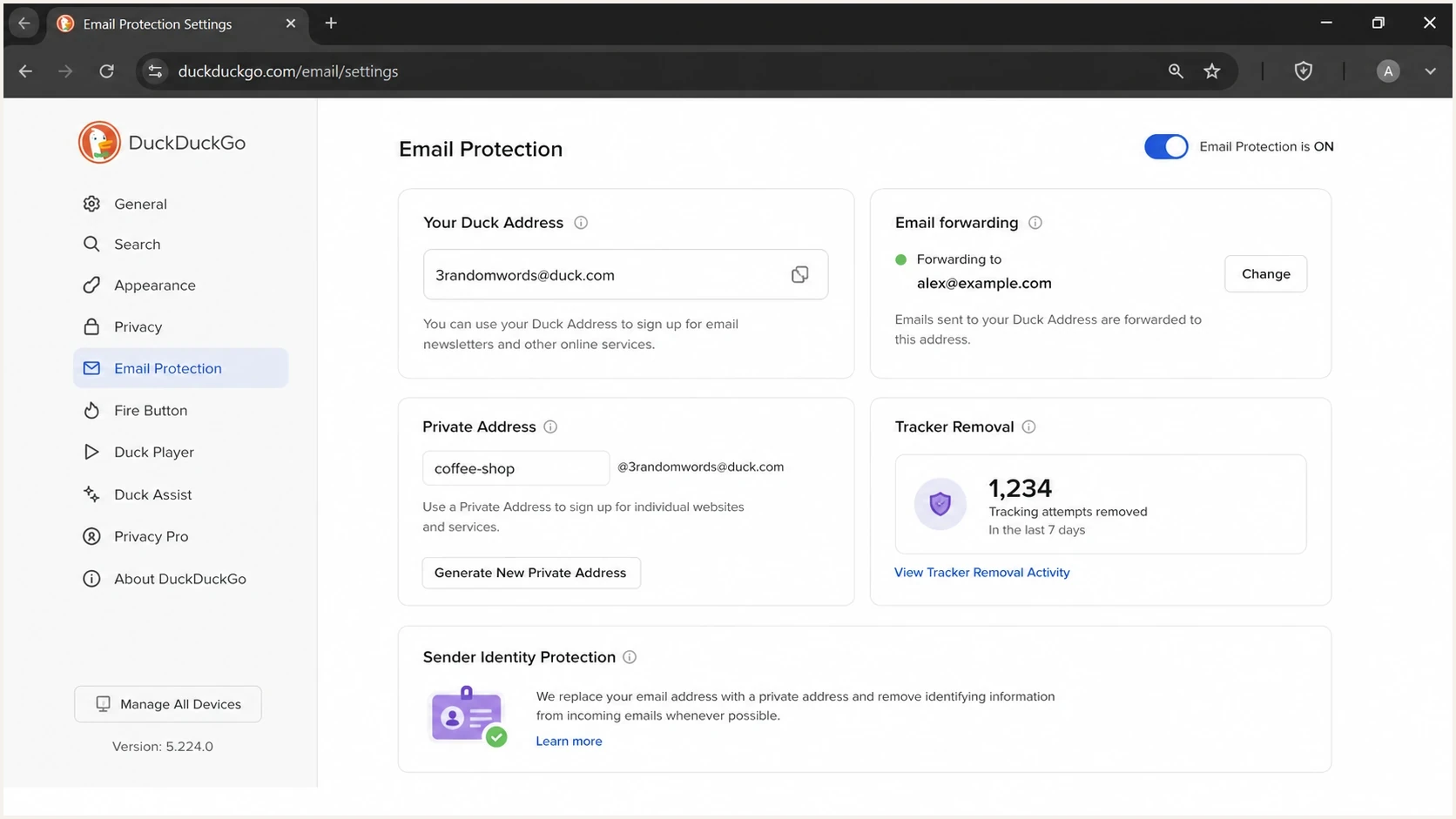Screen dimensions: 1456x819
Task: Open About DuckDuckGo page
Action: pyautogui.click(x=181, y=579)
